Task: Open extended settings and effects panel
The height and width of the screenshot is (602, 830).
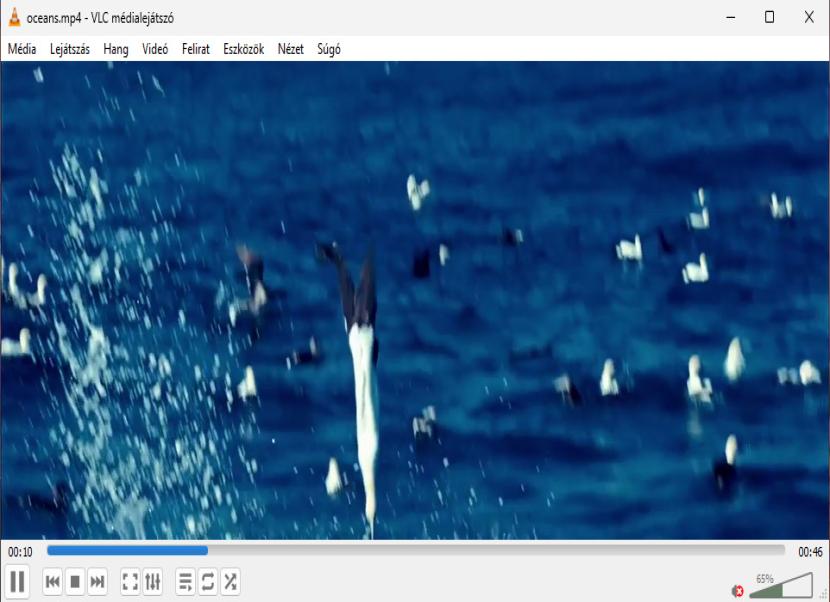Action: pos(152,582)
